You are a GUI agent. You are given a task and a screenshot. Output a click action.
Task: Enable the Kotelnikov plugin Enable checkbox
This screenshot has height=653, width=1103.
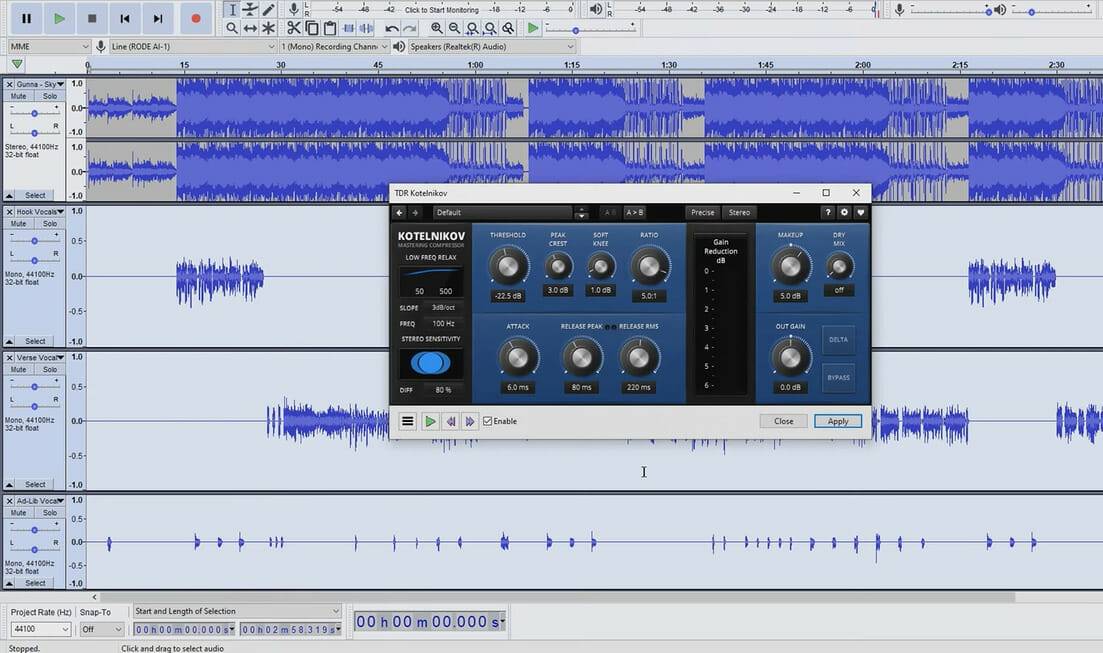pyautogui.click(x=487, y=421)
